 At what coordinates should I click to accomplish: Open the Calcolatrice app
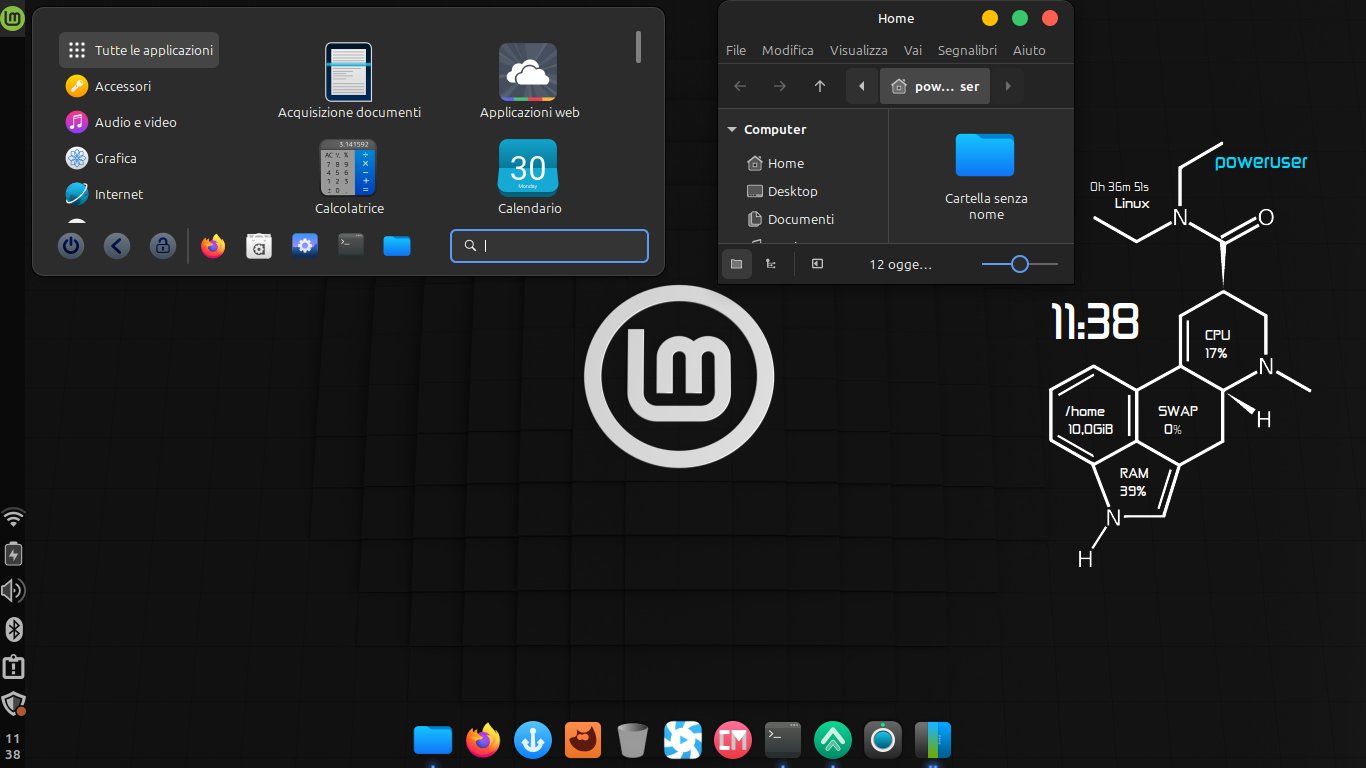(x=349, y=178)
